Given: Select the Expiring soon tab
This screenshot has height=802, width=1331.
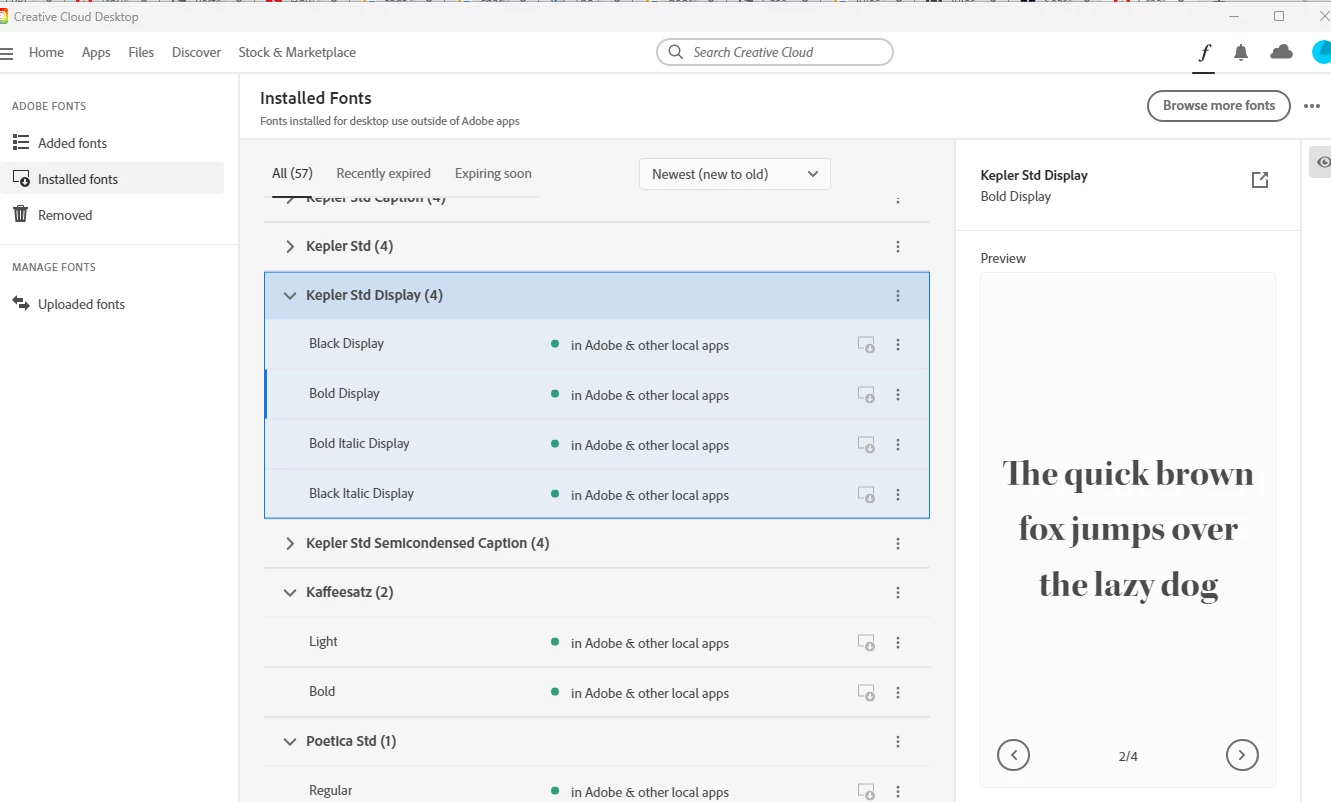Looking at the screenshot, I should (x=493, y=174).
